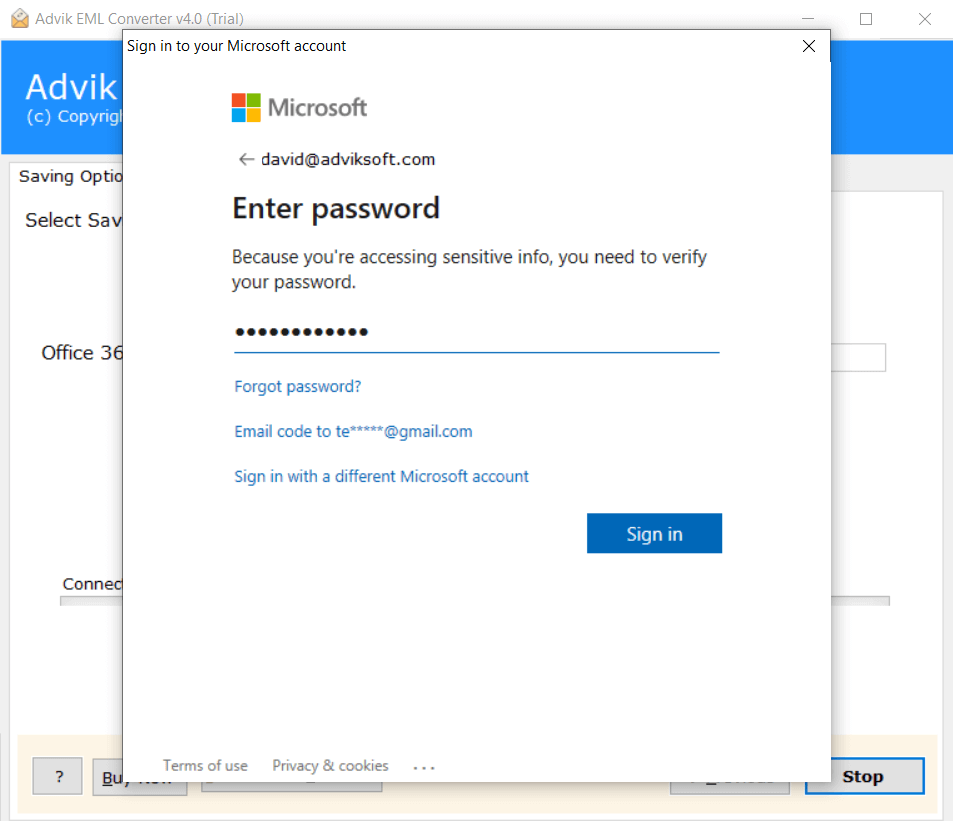Click the Saving Options tab in the Advik window

coord(68,176)
